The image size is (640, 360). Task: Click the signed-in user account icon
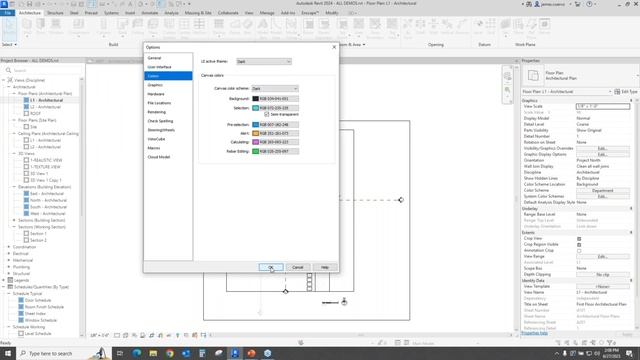[x=537, y=4]
